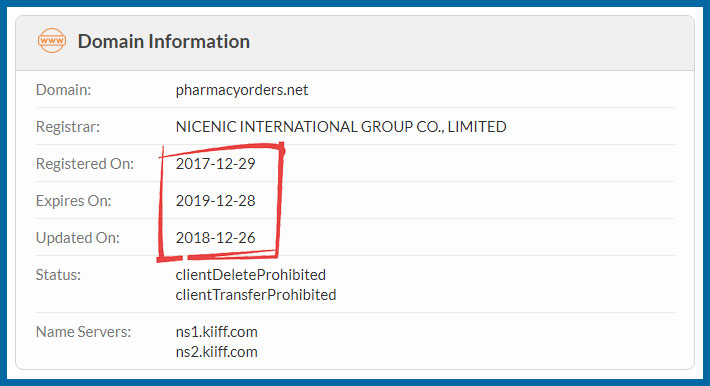Select the 2018-12-26 updated date
The height and width of the screenshot is (386, 710).
(216, 237)
